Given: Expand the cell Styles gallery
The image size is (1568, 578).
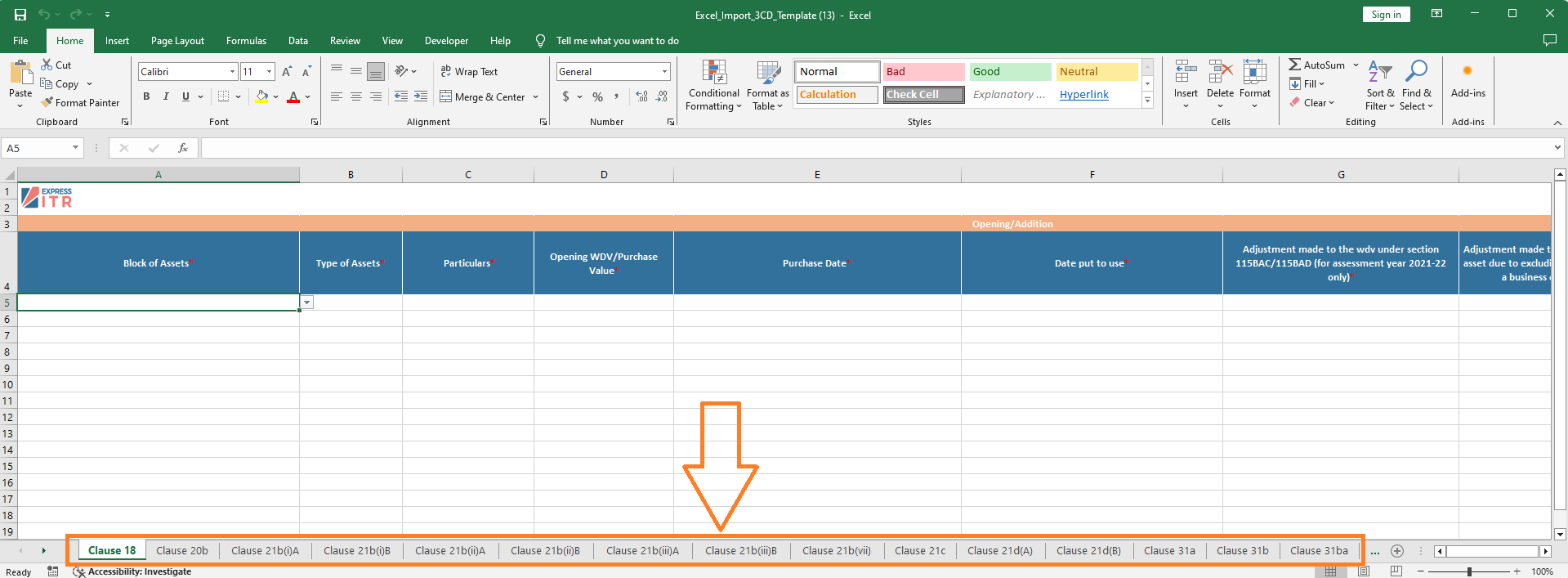Looking at the screenshot, I should [1147, 101].
